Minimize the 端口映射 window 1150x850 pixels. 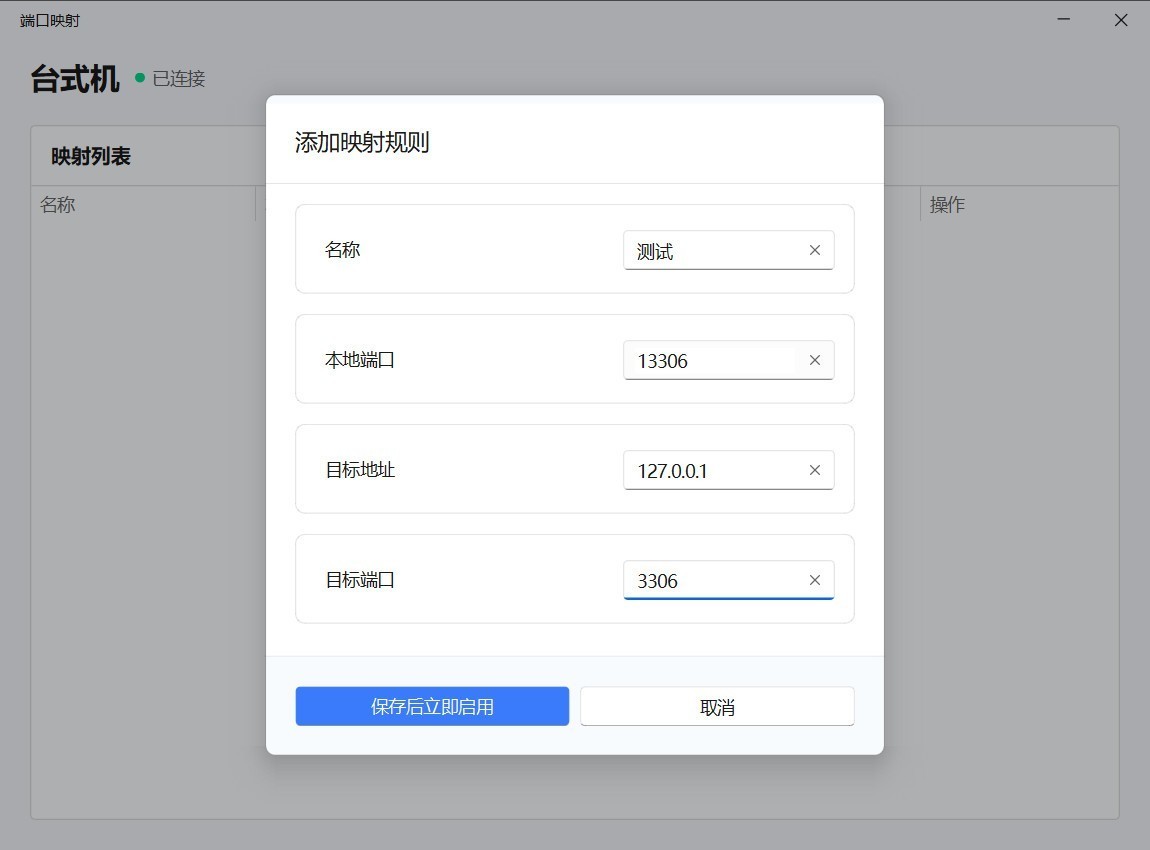tap(1063, 20)
